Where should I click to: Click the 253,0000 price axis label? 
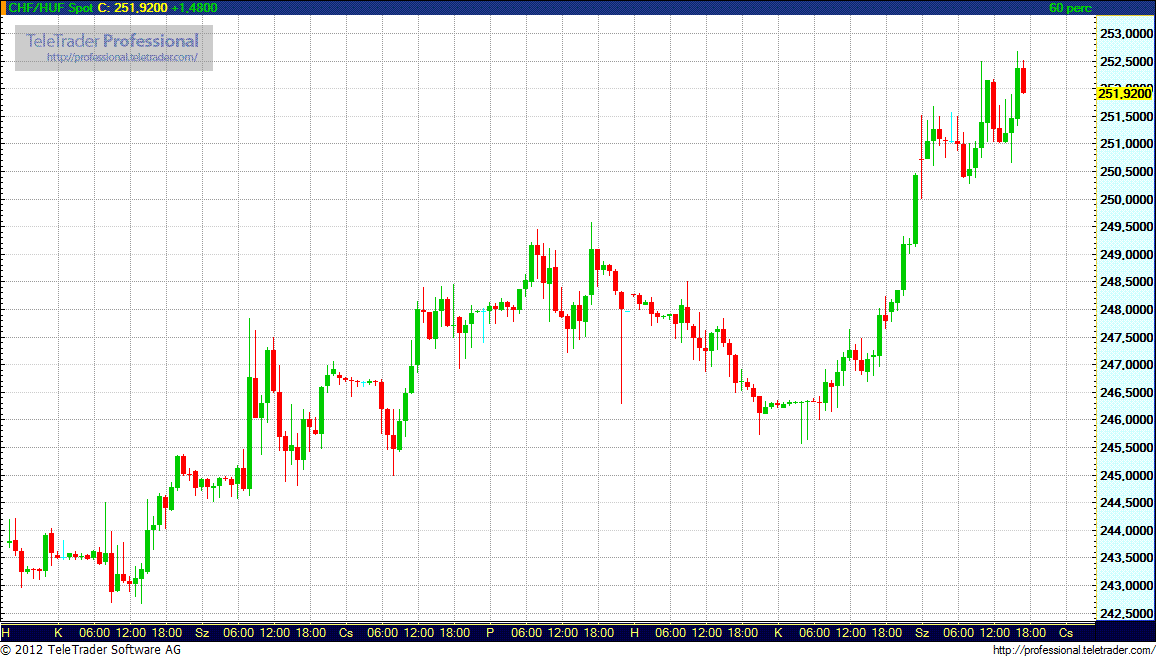(x=1126, y=34)
